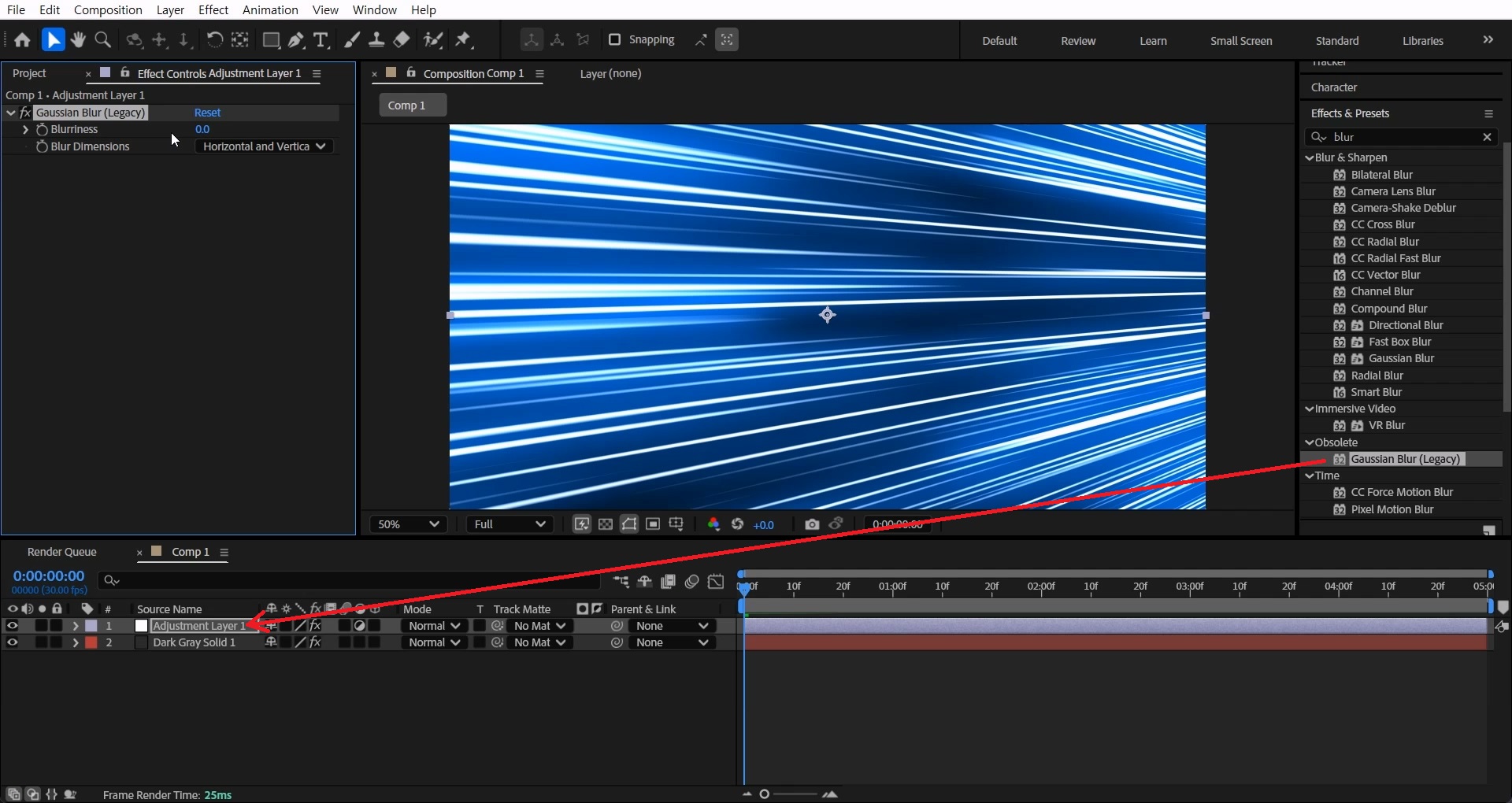Screen dimensions: 1512x803
Task: Click the Comp 1 breadcrumb button
Action: (x=413, y=105)
